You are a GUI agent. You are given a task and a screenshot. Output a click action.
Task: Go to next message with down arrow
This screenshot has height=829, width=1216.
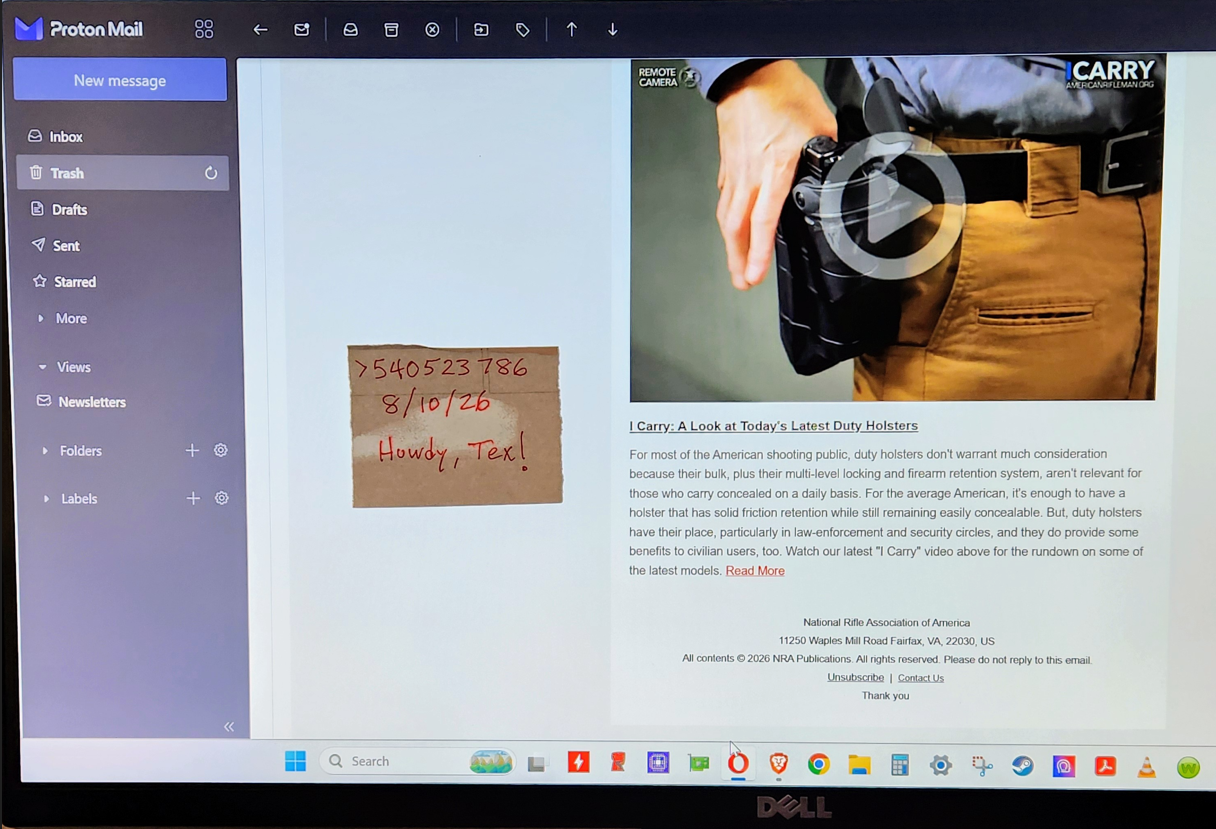pyautogui.click(x=612, y=30)
